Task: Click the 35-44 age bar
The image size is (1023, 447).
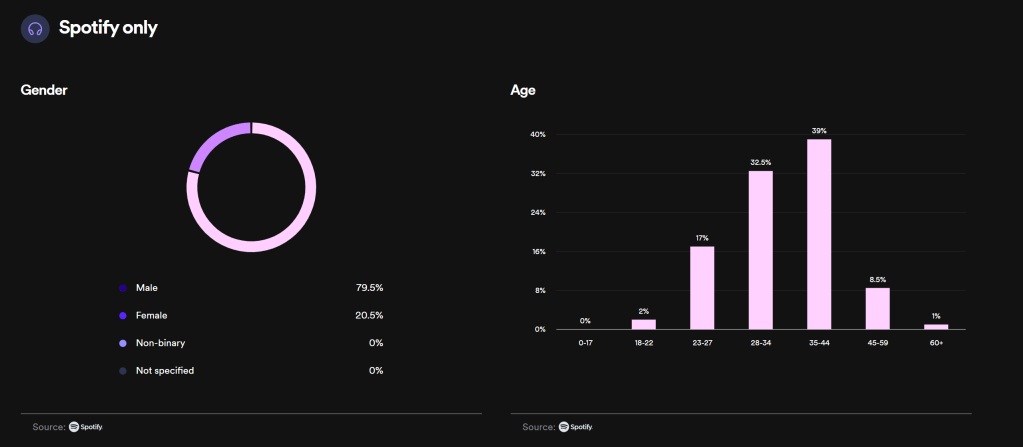Action: pyautogui.click(x=819, y=234)
